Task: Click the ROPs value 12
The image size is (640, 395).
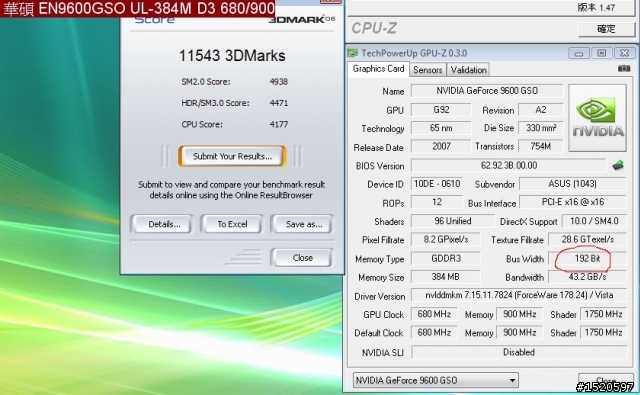Action: [x=437, y=202]
